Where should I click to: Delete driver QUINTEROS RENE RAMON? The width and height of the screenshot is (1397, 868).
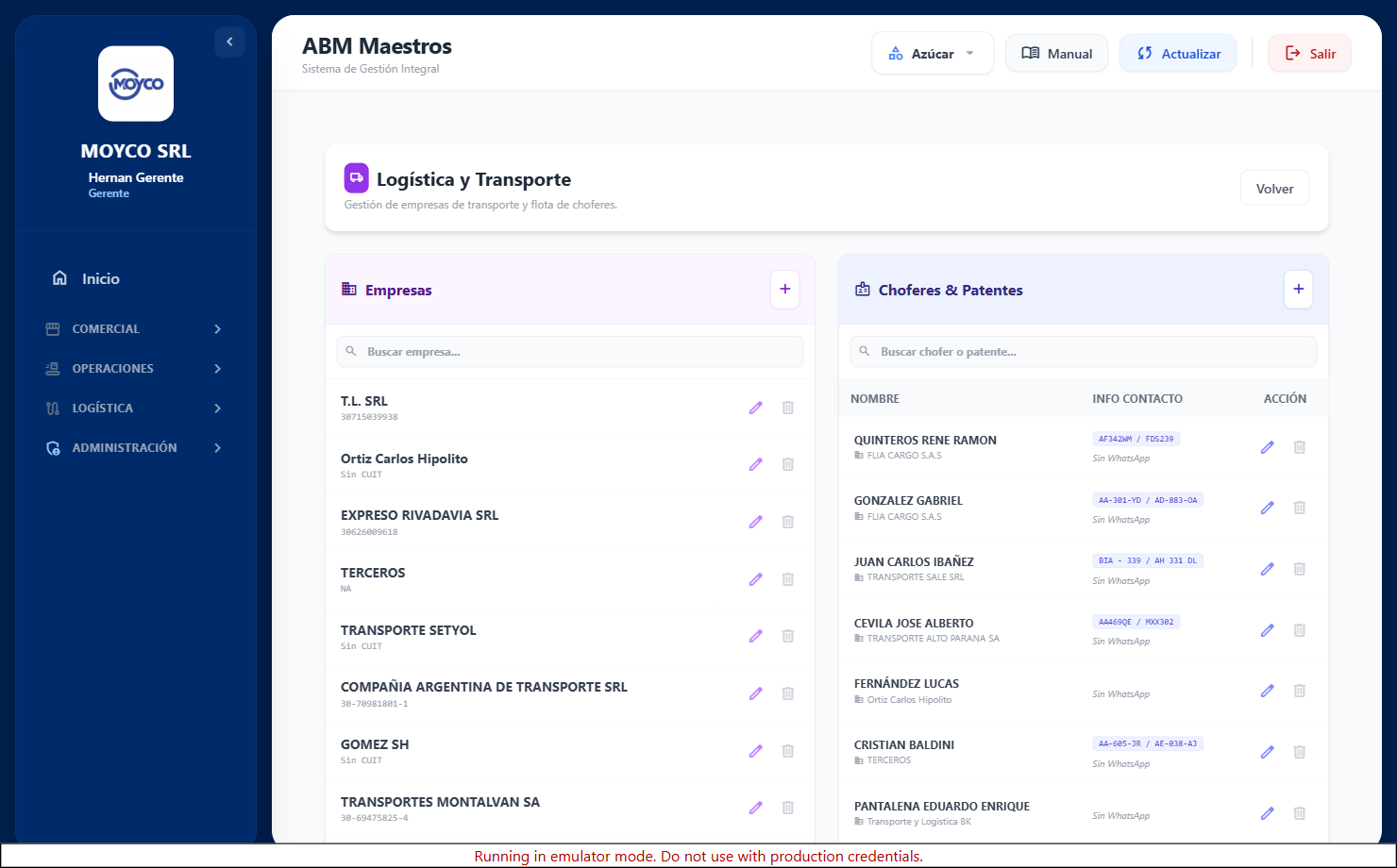[x=1300, y=447]
